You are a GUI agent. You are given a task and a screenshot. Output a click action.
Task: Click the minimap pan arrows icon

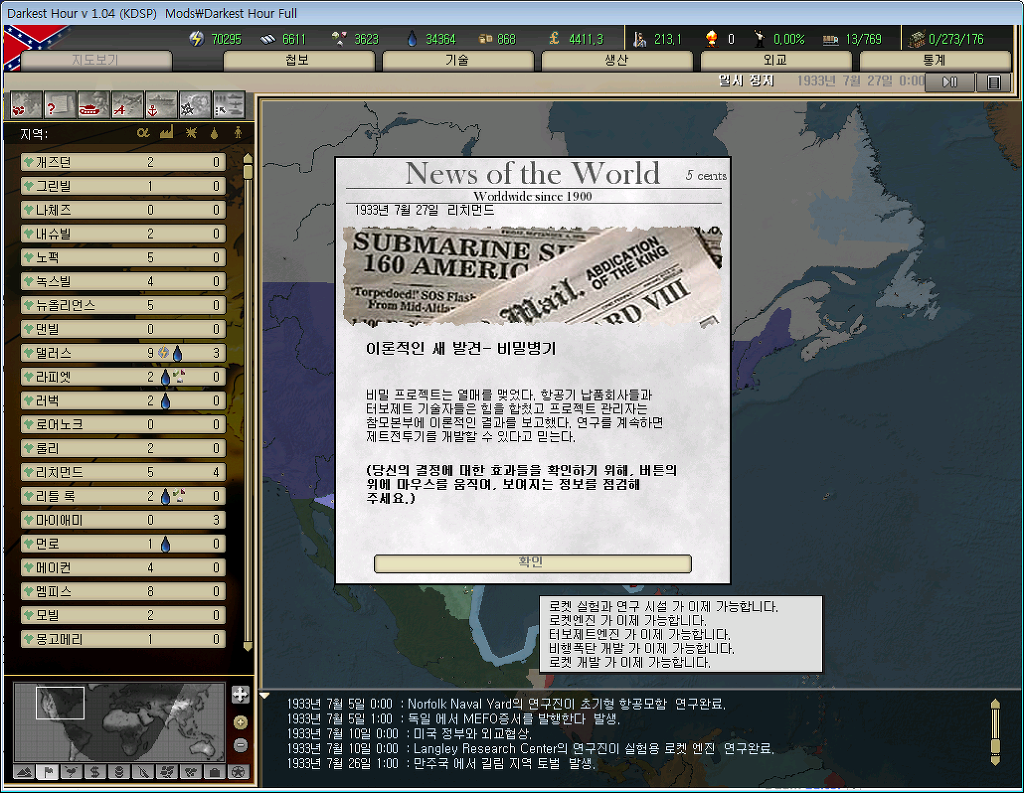coord(240,694)
